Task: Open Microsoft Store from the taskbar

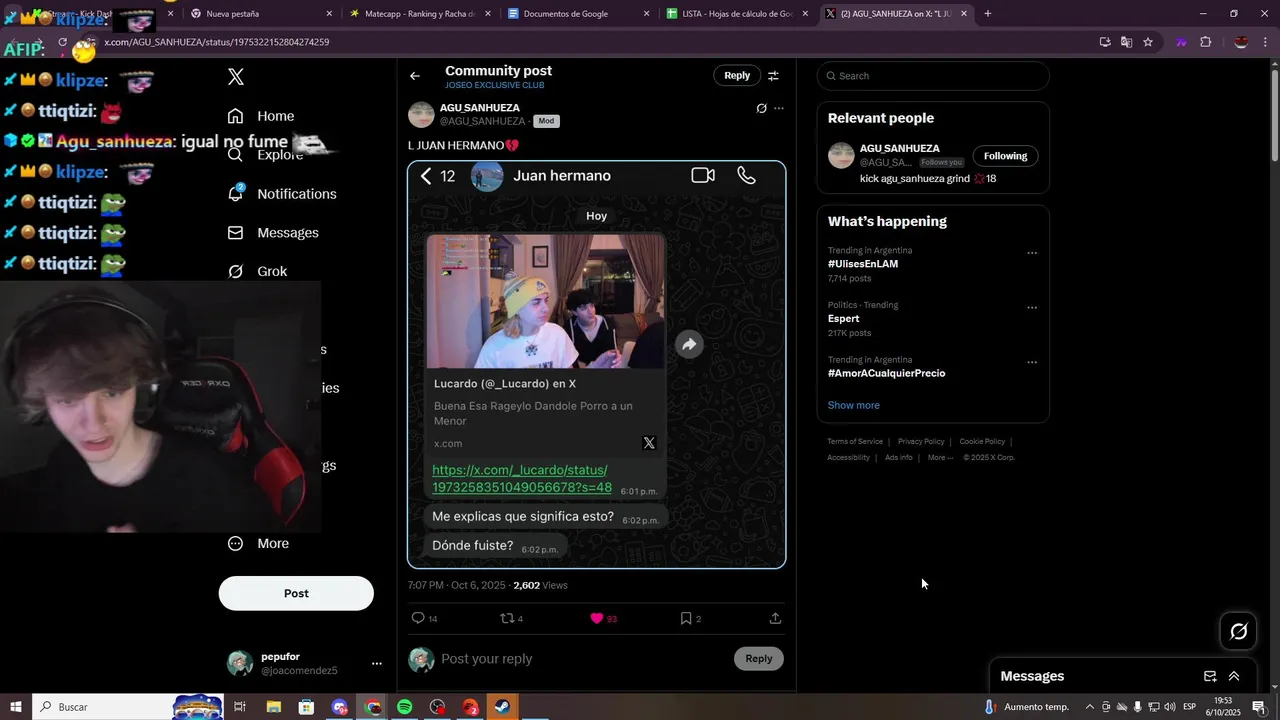Action: coord(306,707)
